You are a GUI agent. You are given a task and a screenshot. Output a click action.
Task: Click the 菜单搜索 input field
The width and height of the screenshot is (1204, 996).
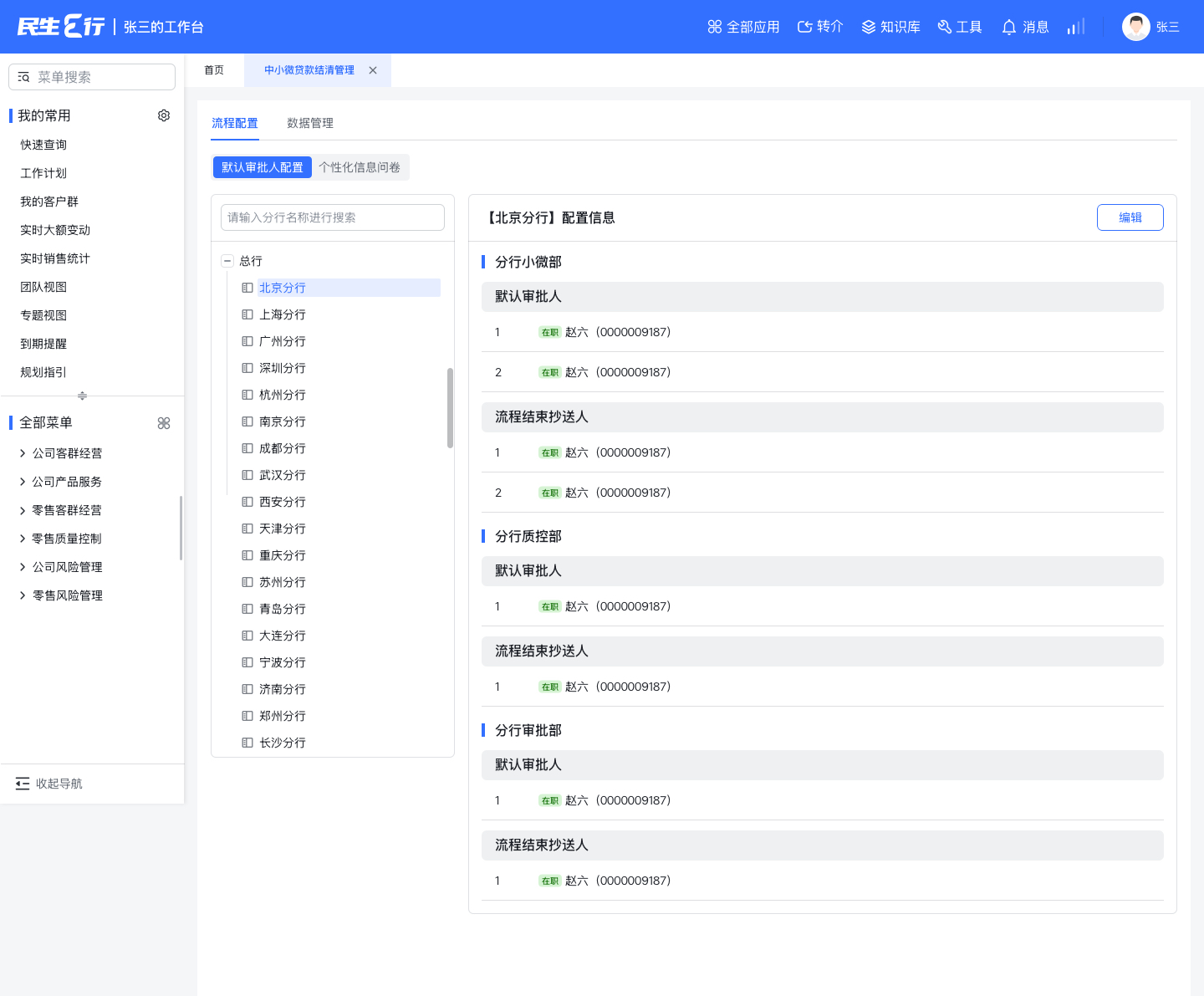pos(92,77)
